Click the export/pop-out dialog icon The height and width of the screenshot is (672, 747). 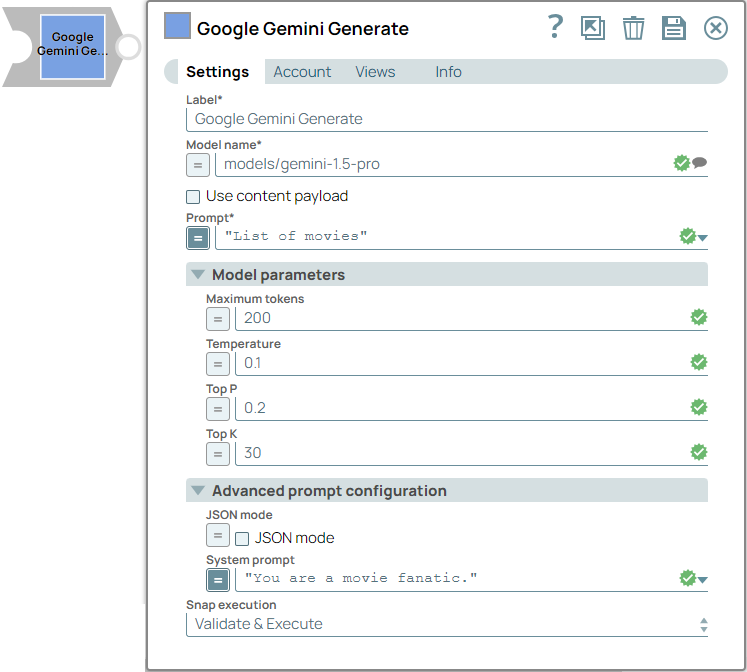point(593,28)
